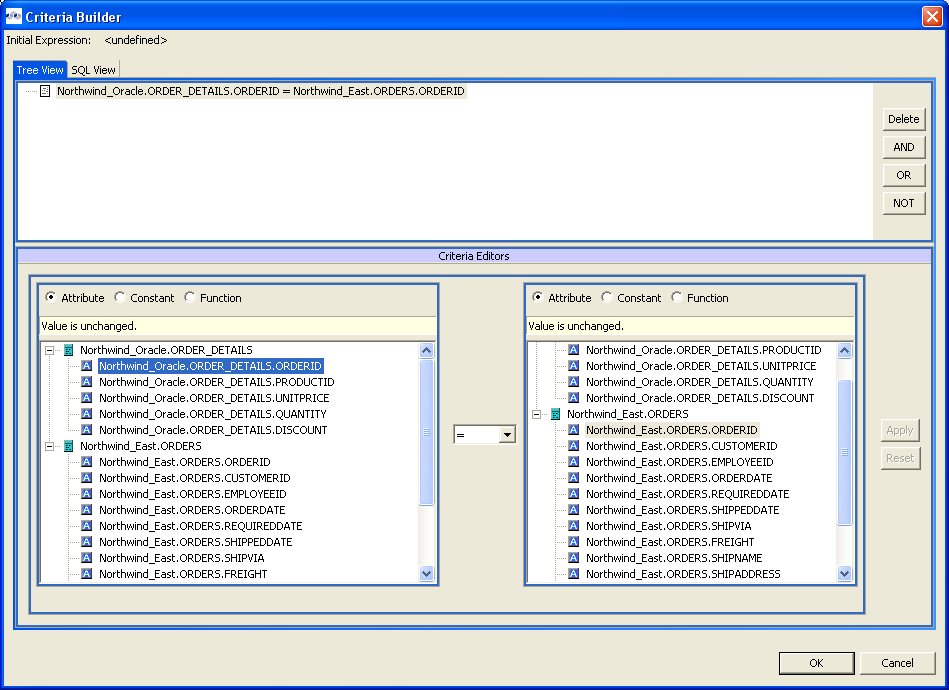Click the attribute icon beside left ORDER_DETAILS.PRODUCTID
Image resolution: width=949 pixels, height=690 pixels.
click(86, 382)
